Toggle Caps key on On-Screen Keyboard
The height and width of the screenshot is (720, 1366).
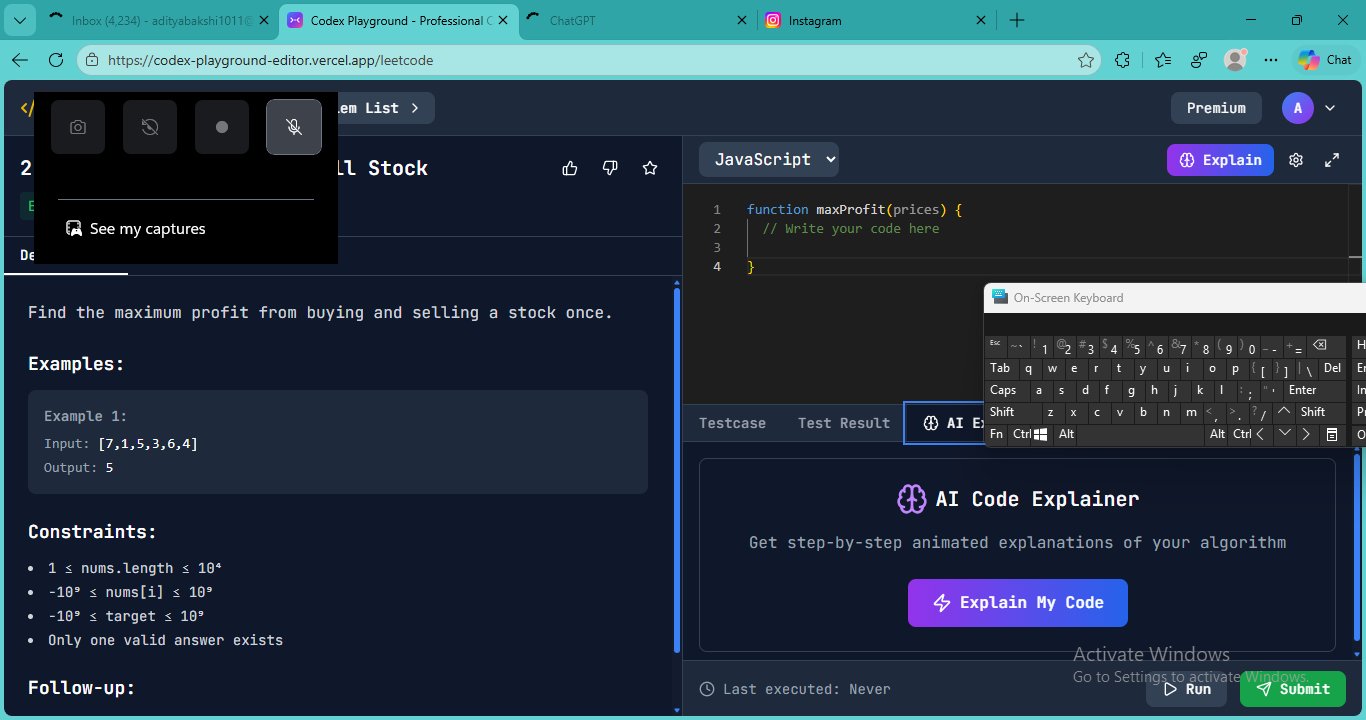click(1004, 390)
